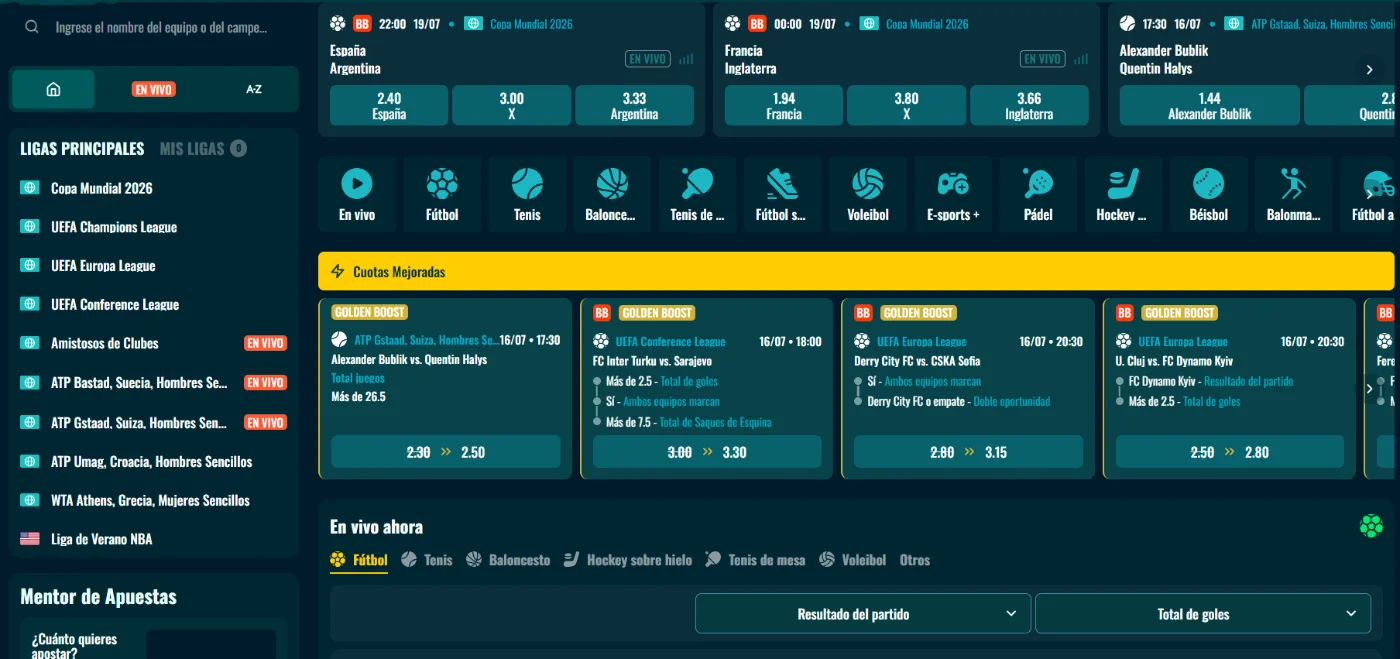Click the Copa Mundial 2026 globe icon in sidebar
Image resolution: width=1400 pixels, height=659 pixels.
coord(30,187)
